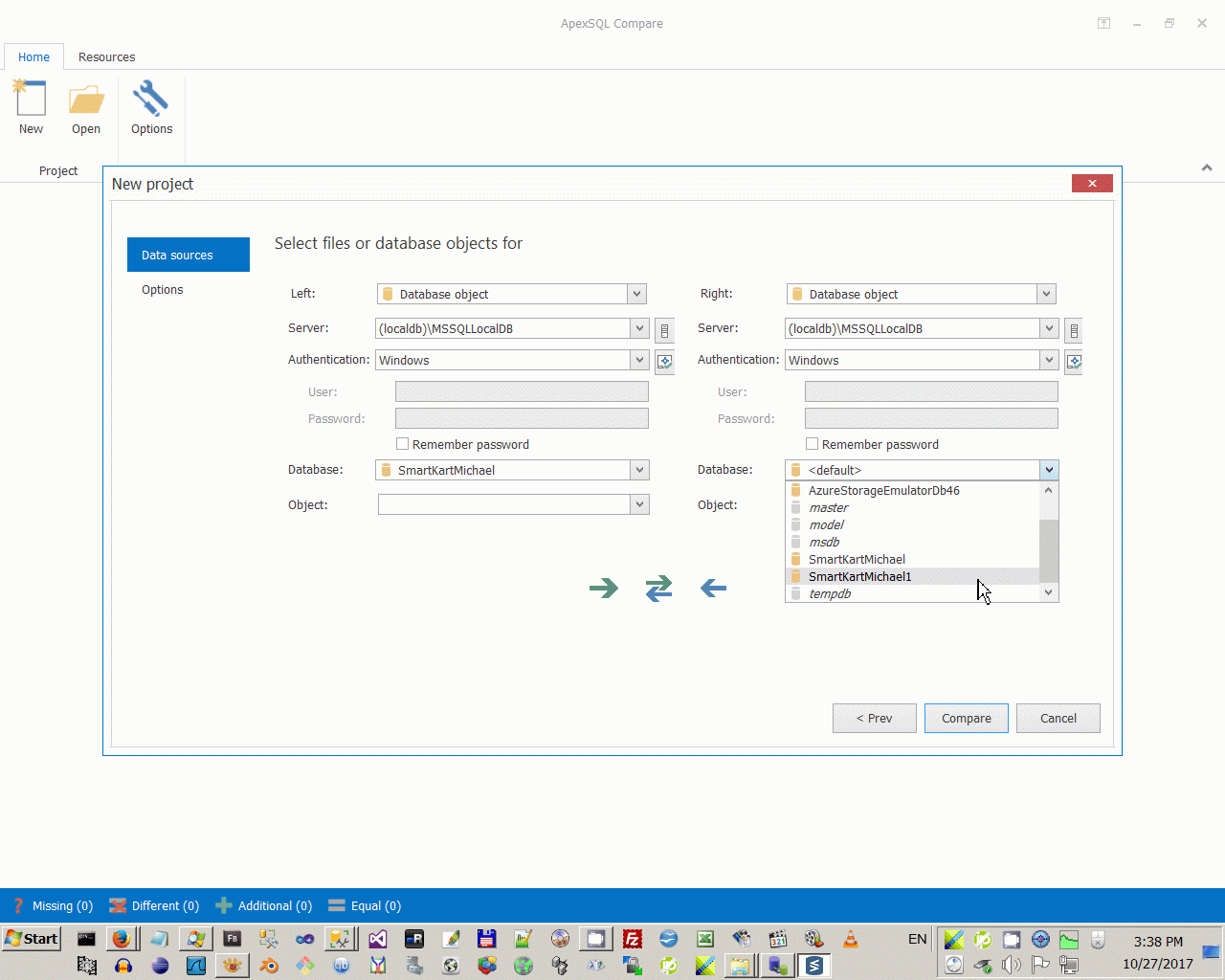Open Blender from the taskbar

tap(269, 965)
